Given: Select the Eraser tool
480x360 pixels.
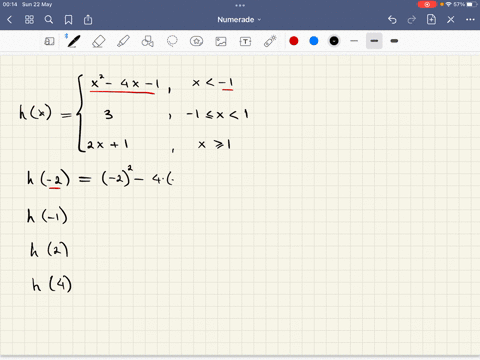Looking at the screenshot, I should click(98, 41).
